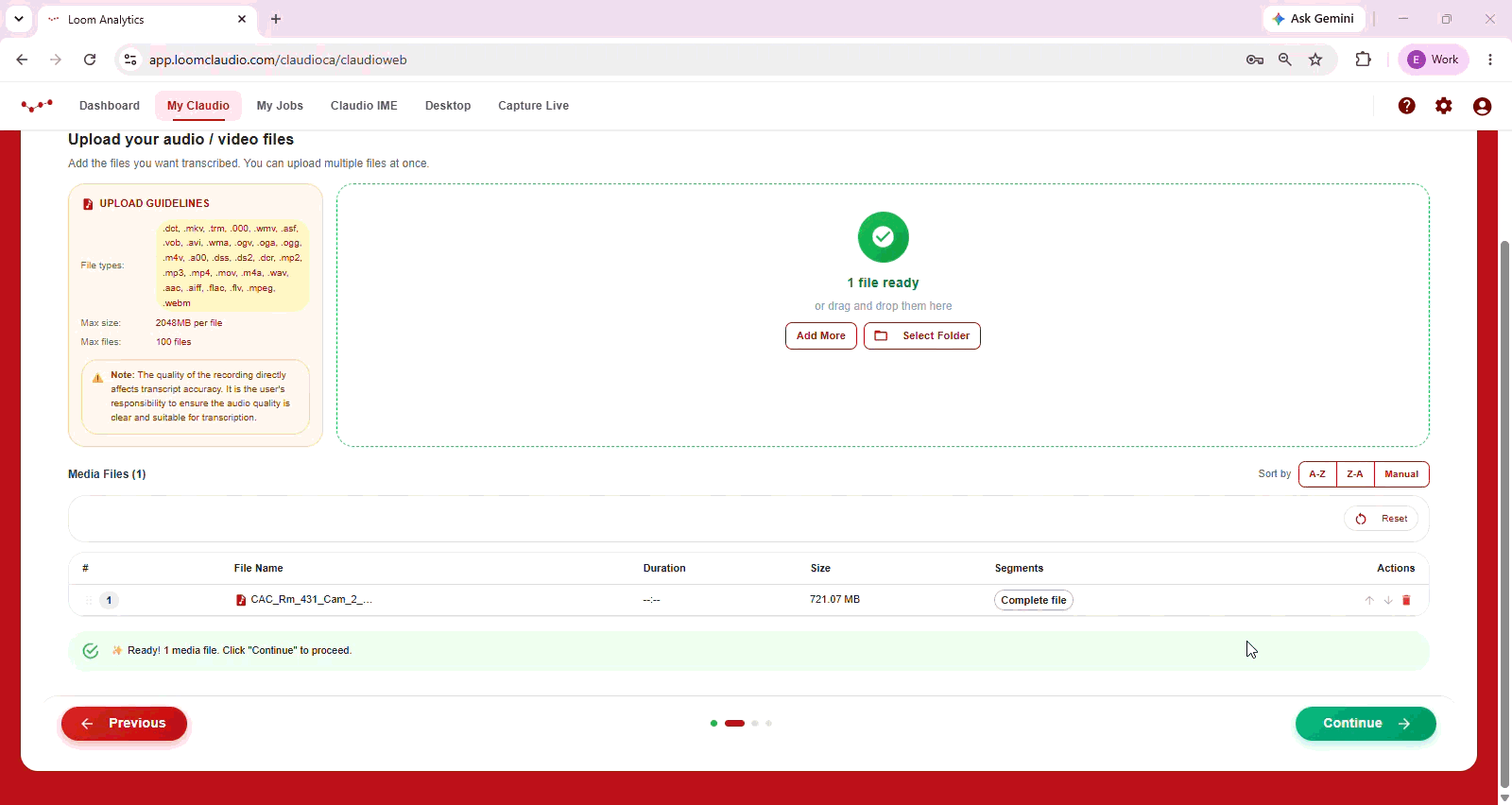1512x805 pixels.
Task: Click the '2048MB per file' max size text
Action: pyautogui.click(x=189, y=323)
